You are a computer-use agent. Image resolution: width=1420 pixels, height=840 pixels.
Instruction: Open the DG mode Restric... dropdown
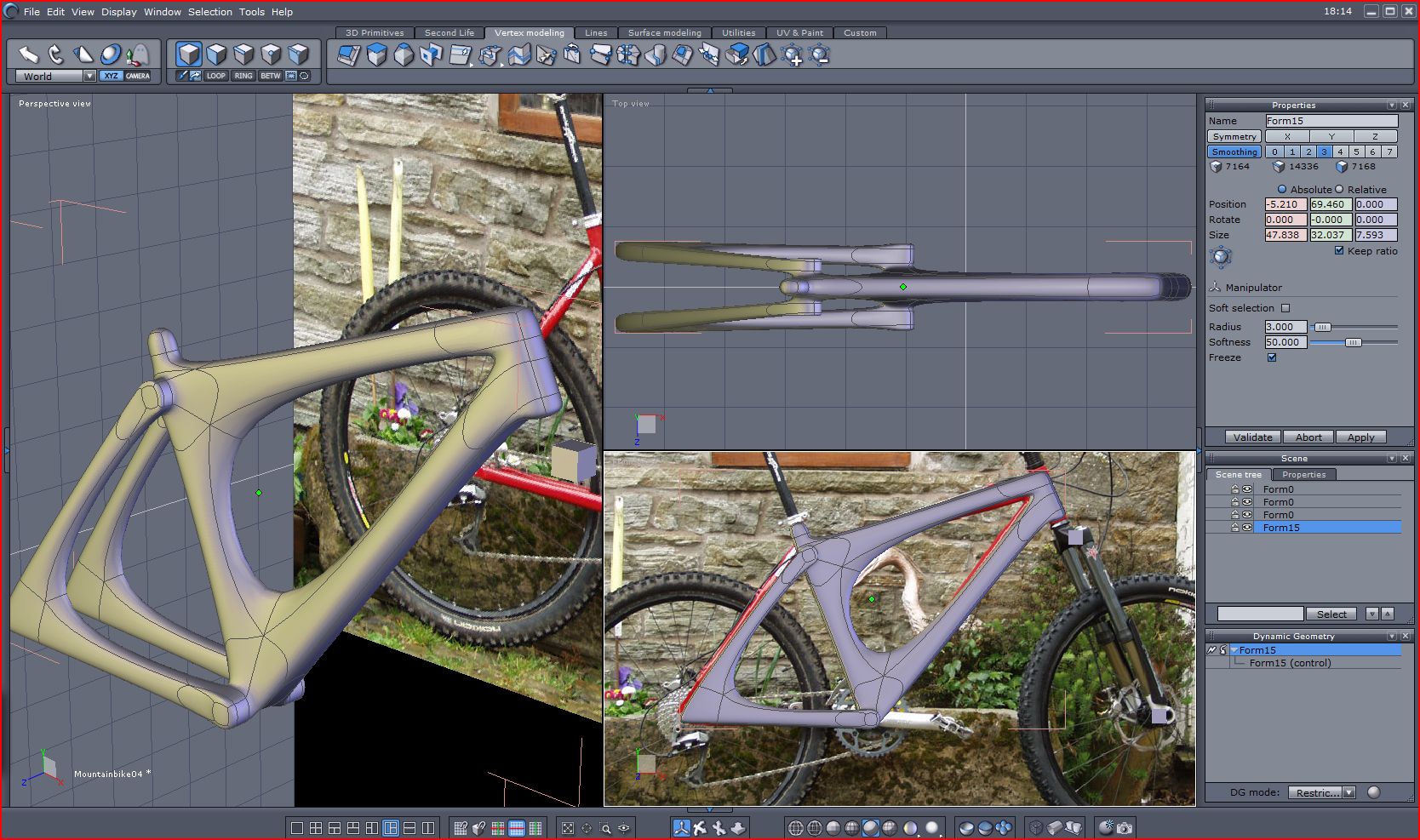coord(1348,792)
